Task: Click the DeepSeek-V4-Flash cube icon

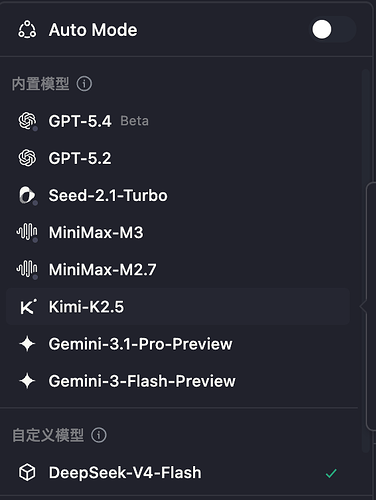Action: point(27,472)
